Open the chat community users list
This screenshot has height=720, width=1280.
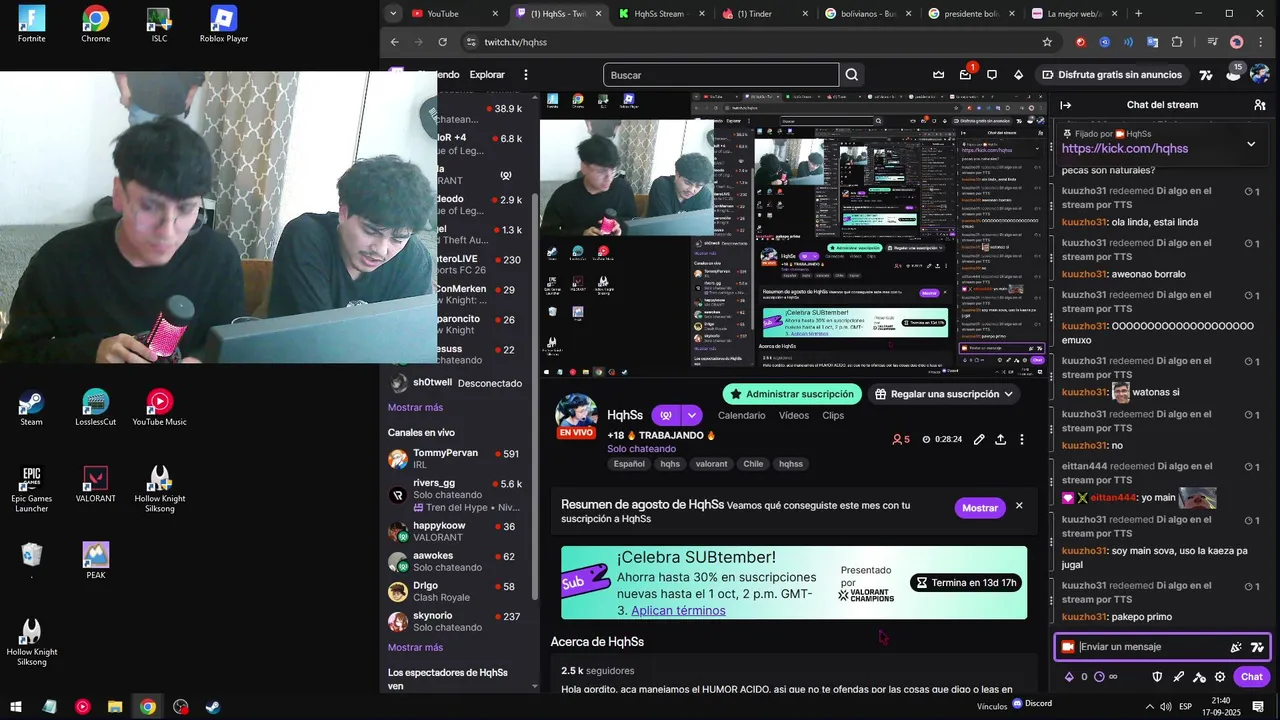1259,105
